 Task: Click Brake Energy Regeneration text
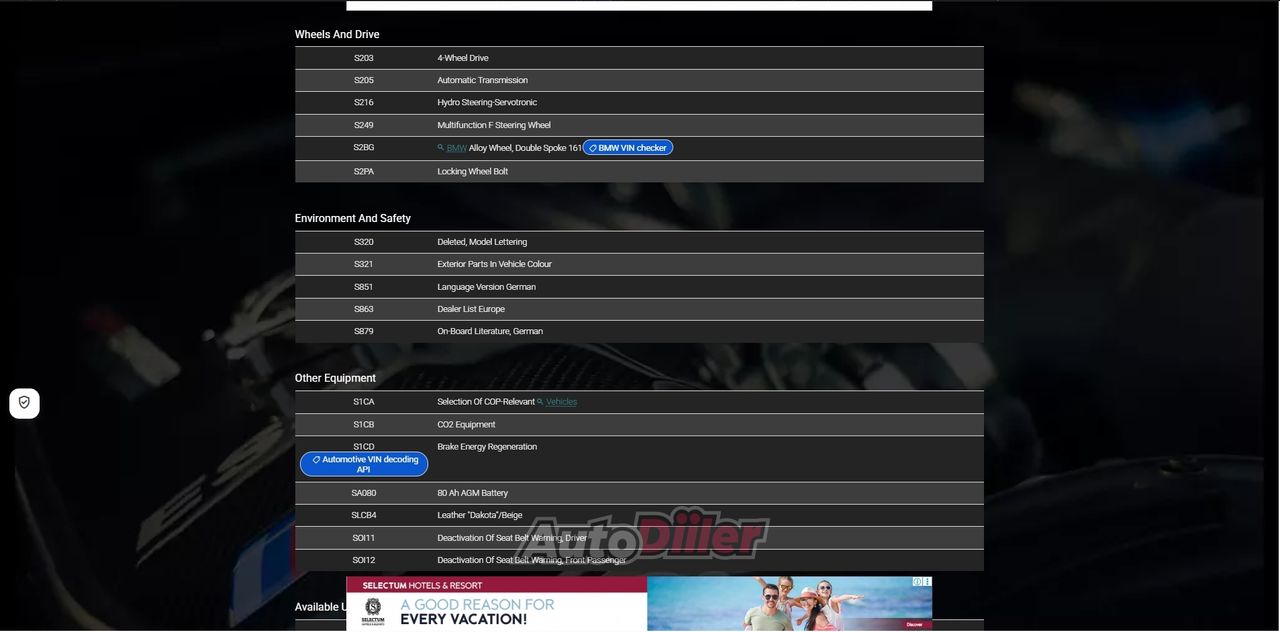point(487,447)
